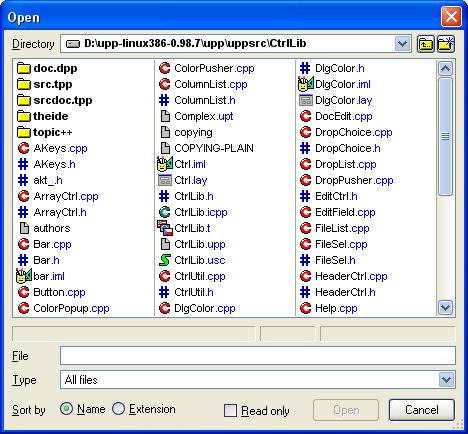The width and height of the screenshot is (468, 434).
Task: Click the CtrlLib.t translation file icon
Action: 165,228
